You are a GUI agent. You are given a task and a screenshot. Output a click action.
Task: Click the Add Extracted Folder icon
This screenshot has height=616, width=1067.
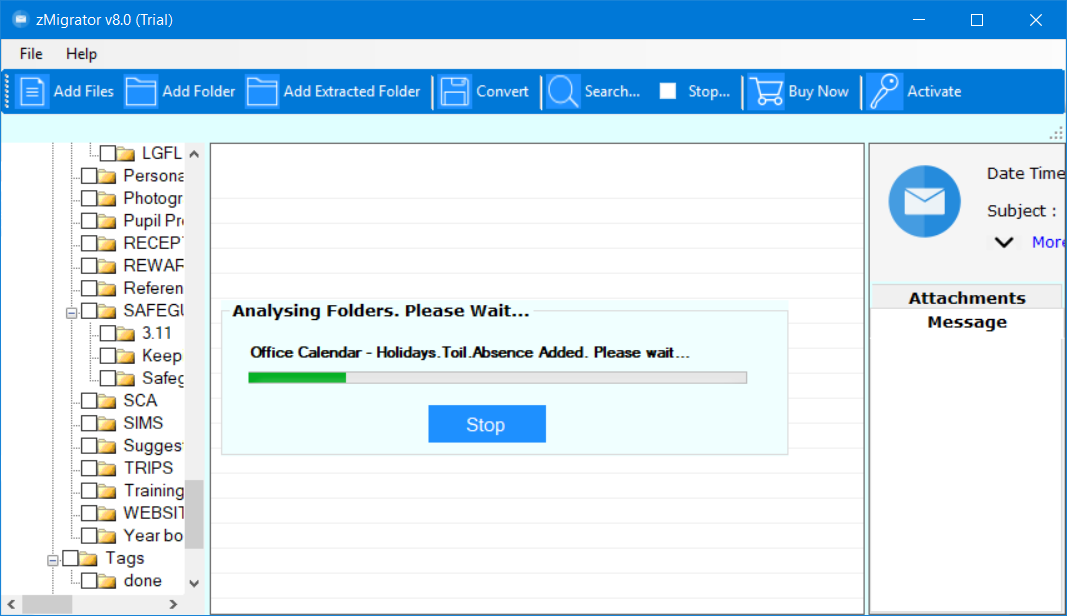(261, 91)
